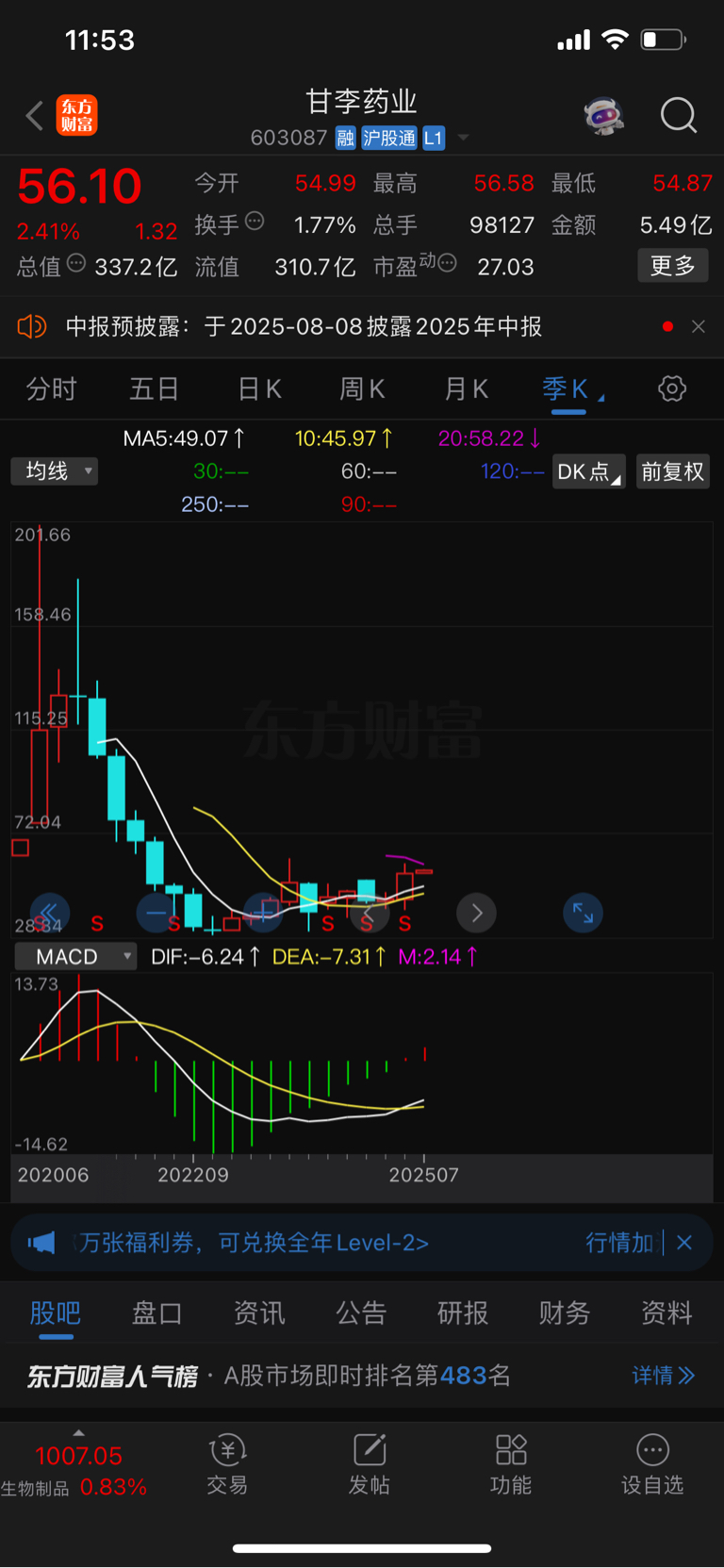This screenshot has height=1568, width=724.
Task: Tap the price 56.10
Action: tap(79, 186)
